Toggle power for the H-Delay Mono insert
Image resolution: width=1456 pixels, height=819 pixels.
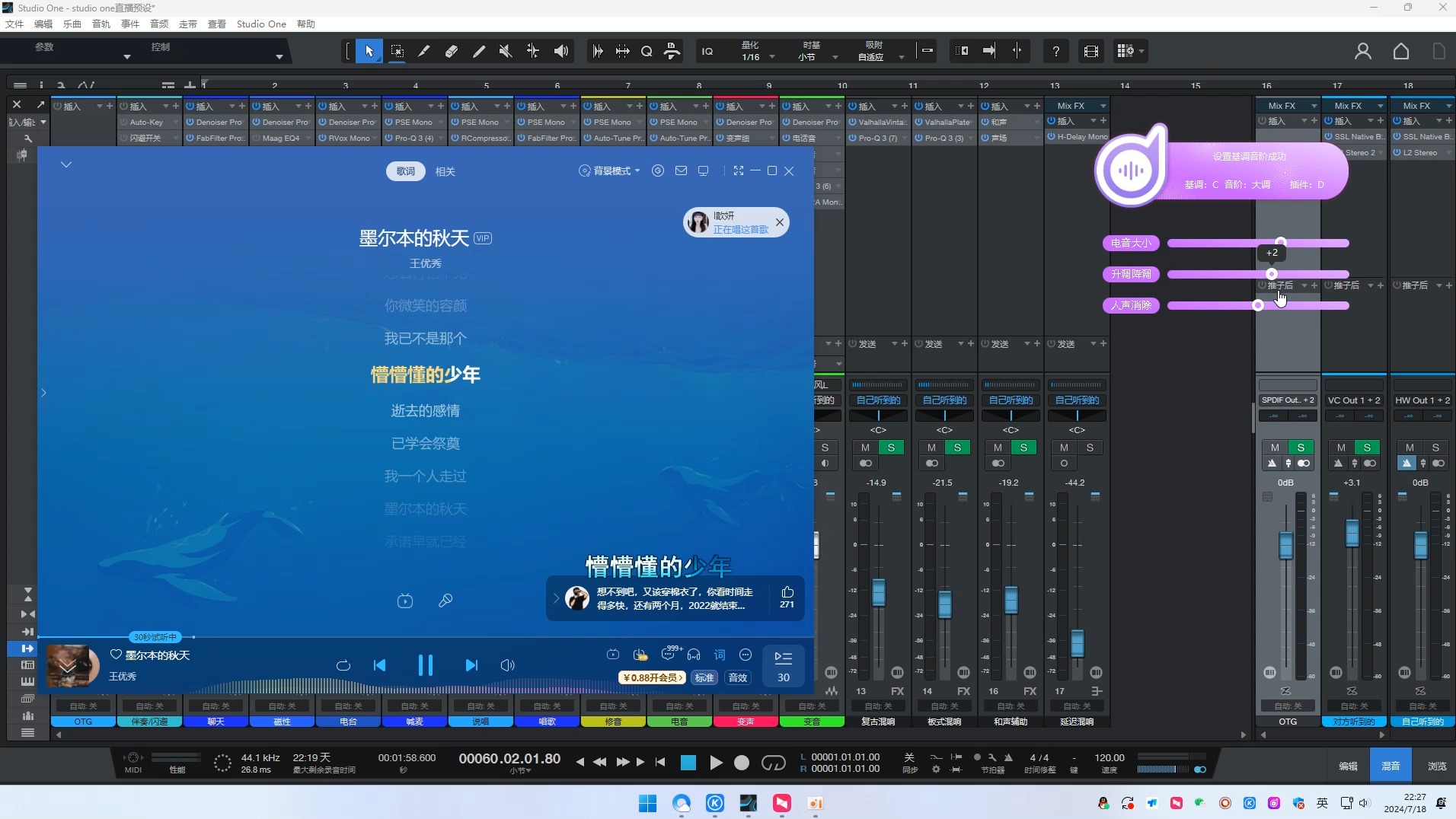[1052, 137]
